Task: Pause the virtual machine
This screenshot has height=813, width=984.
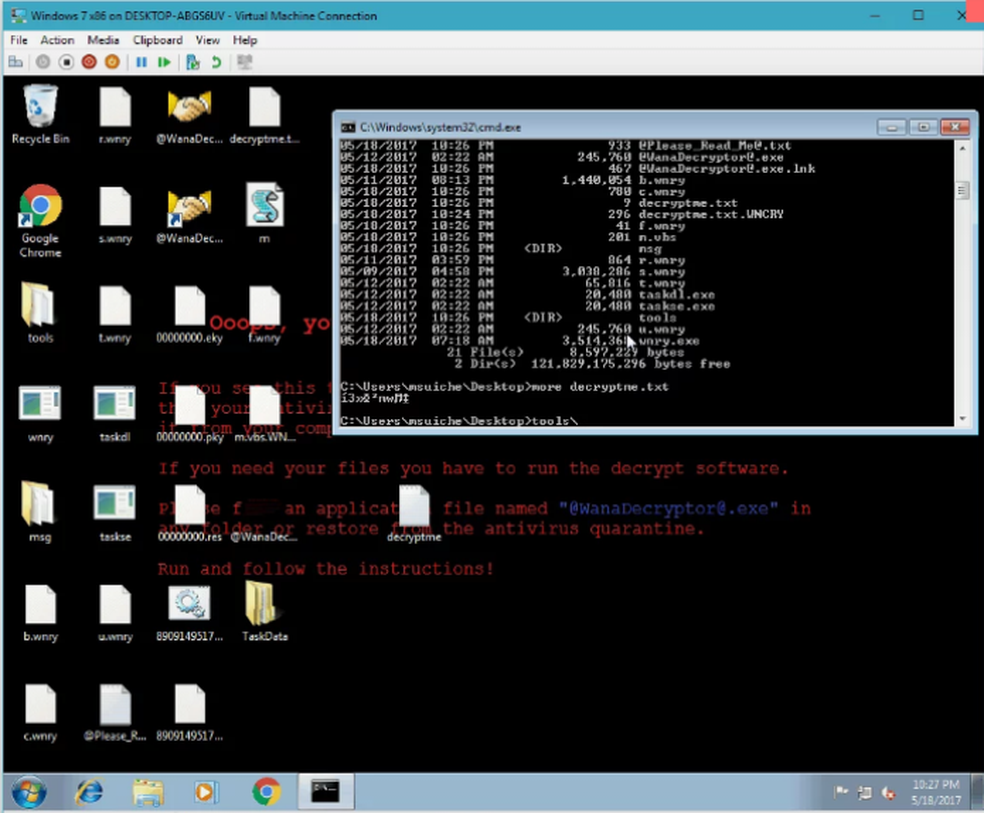Action: [x=140, y=62]
